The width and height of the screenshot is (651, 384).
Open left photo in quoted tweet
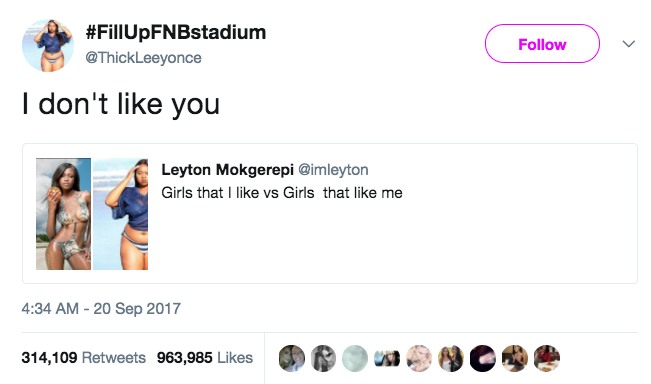[x=64, y=214]
